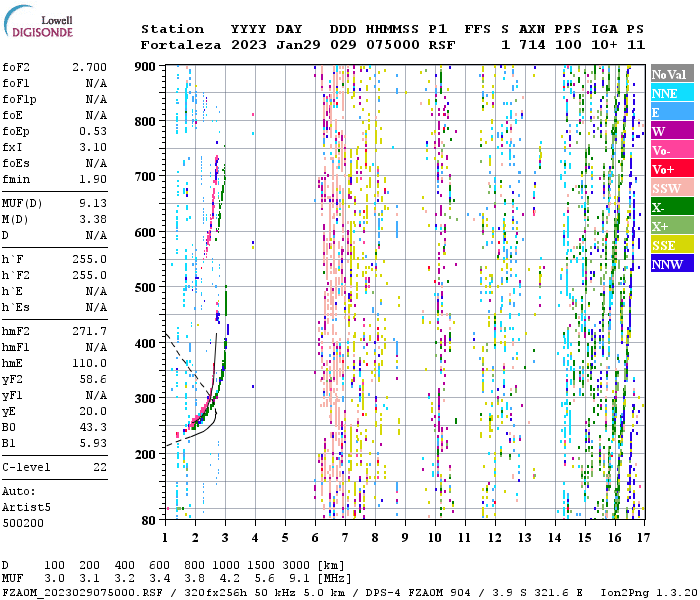Screen dimensions: 700x600
Task: Select the X- dark green legend swatch
Action: coord(672,207)
